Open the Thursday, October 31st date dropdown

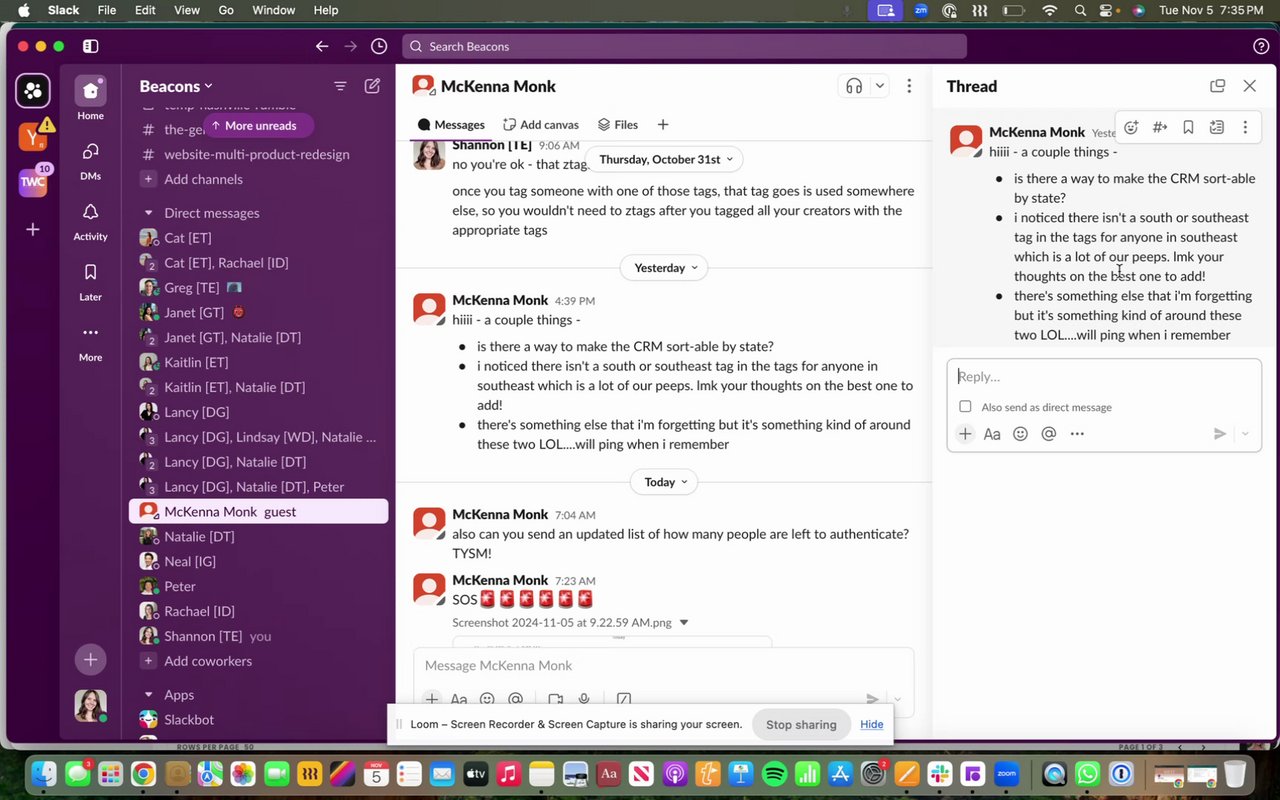click(666, 159)
